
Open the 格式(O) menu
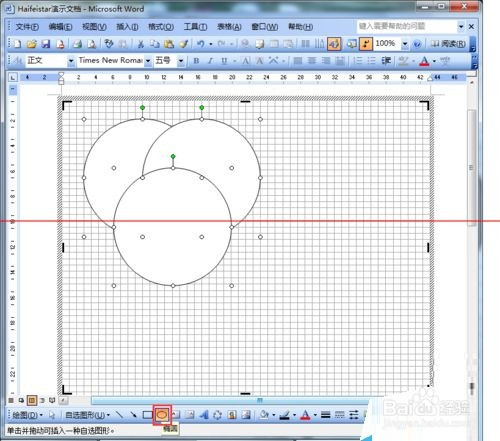tap(161, 27)
